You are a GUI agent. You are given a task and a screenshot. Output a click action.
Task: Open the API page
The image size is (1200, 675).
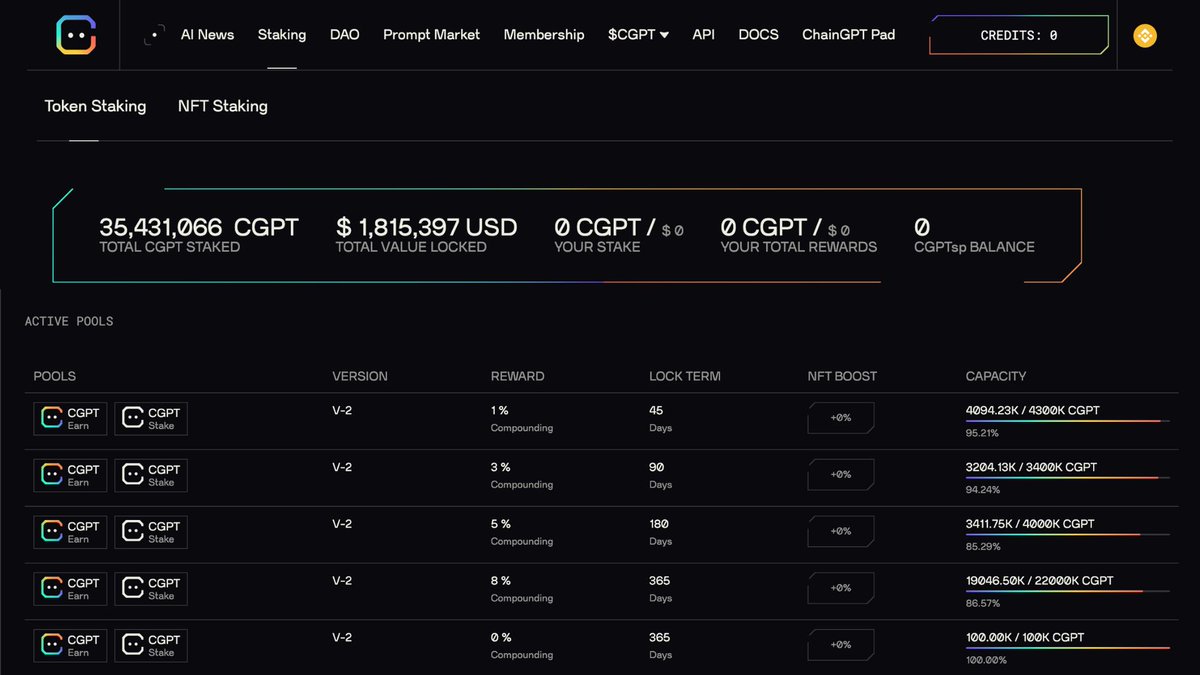click(704, 35)
